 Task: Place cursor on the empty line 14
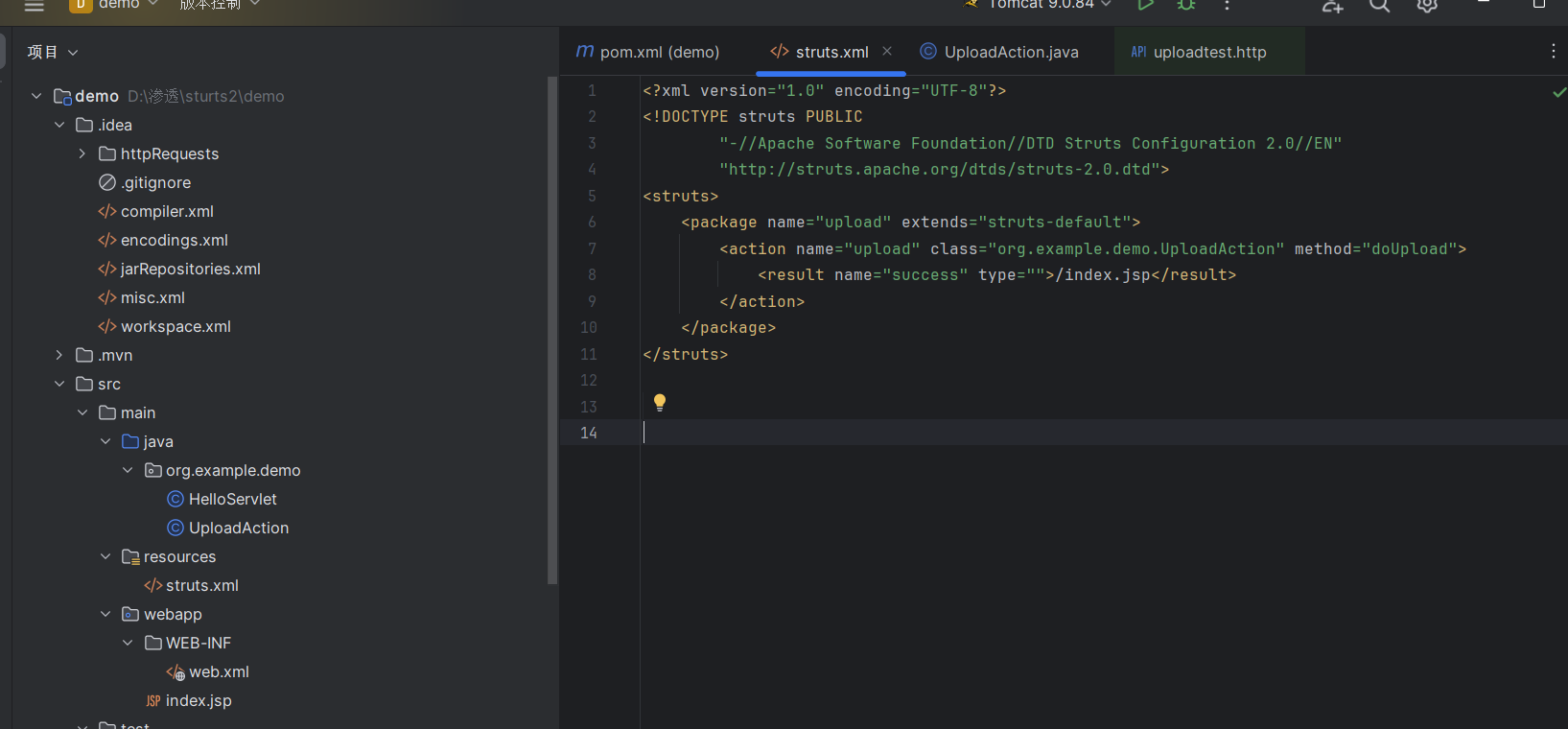click(1103, 433)
